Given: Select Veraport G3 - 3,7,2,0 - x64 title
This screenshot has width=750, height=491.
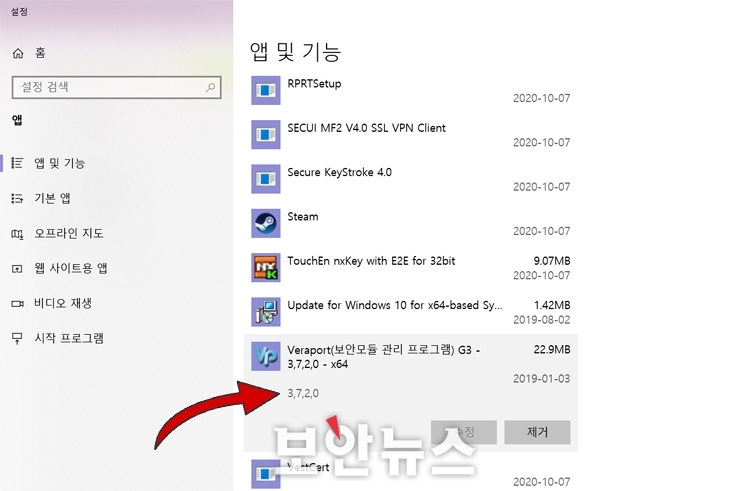Looking at the screenshot, I should pos(384,357).
